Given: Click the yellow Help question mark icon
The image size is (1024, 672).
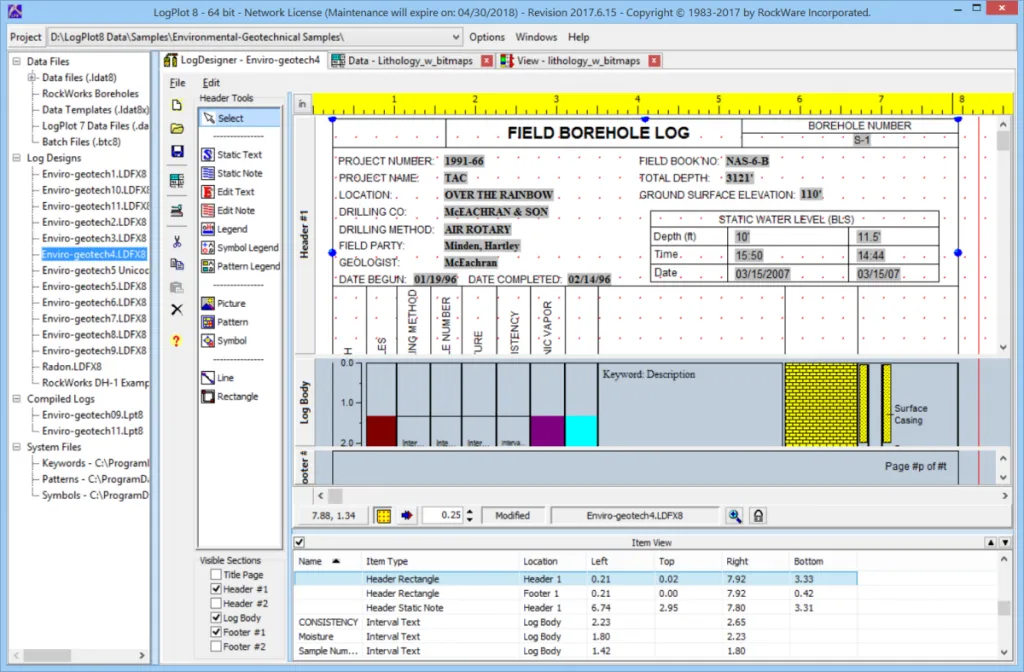Looking at the screenshot, I should point(176,341).
